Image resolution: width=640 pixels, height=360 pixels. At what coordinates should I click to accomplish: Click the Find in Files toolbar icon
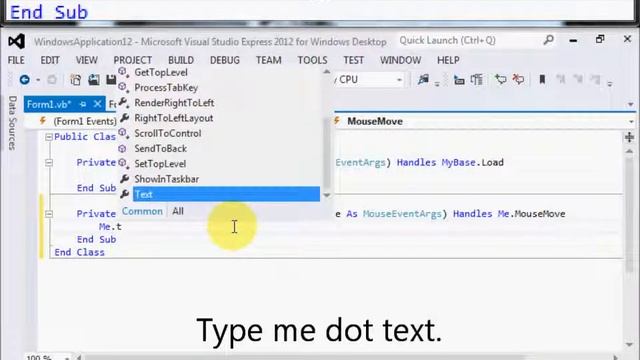tap(423, 80)
